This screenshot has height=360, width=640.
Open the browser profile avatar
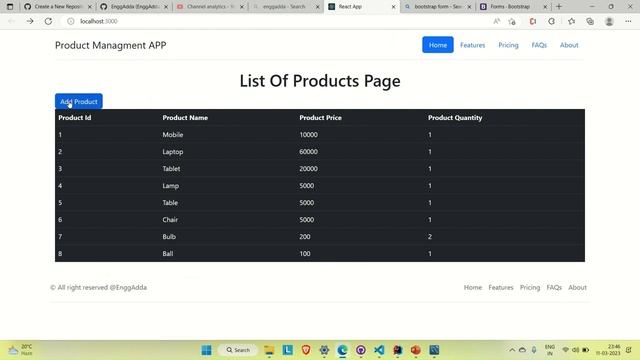(x=609, y=21)
